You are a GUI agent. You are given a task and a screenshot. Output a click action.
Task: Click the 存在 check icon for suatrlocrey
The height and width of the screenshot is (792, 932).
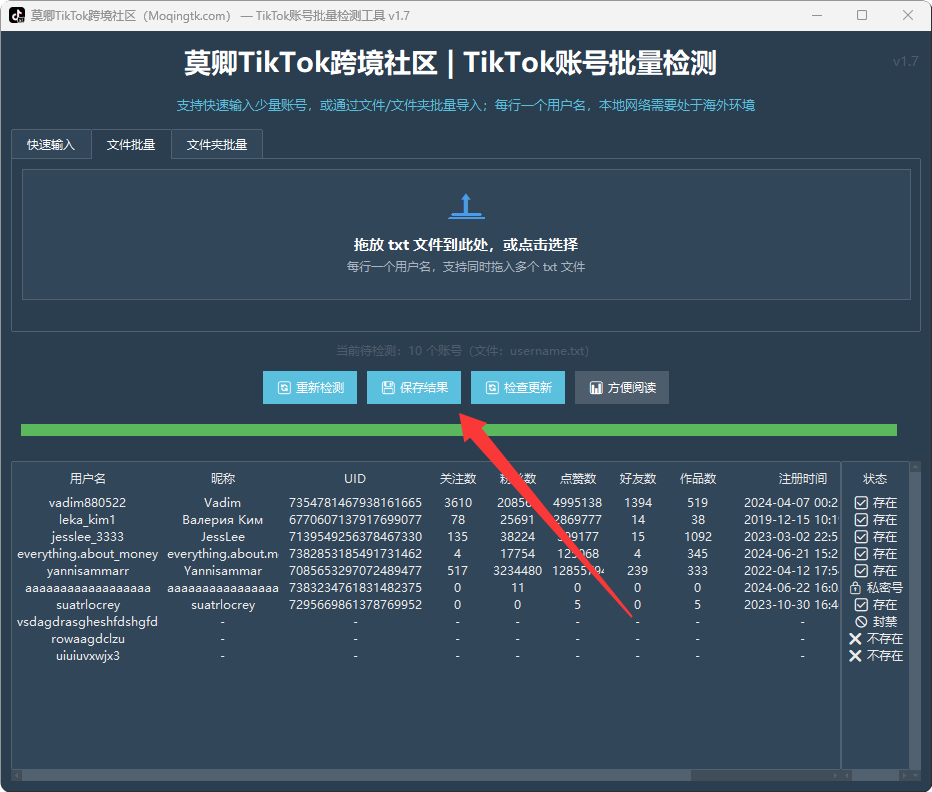[x=861, y=605]
